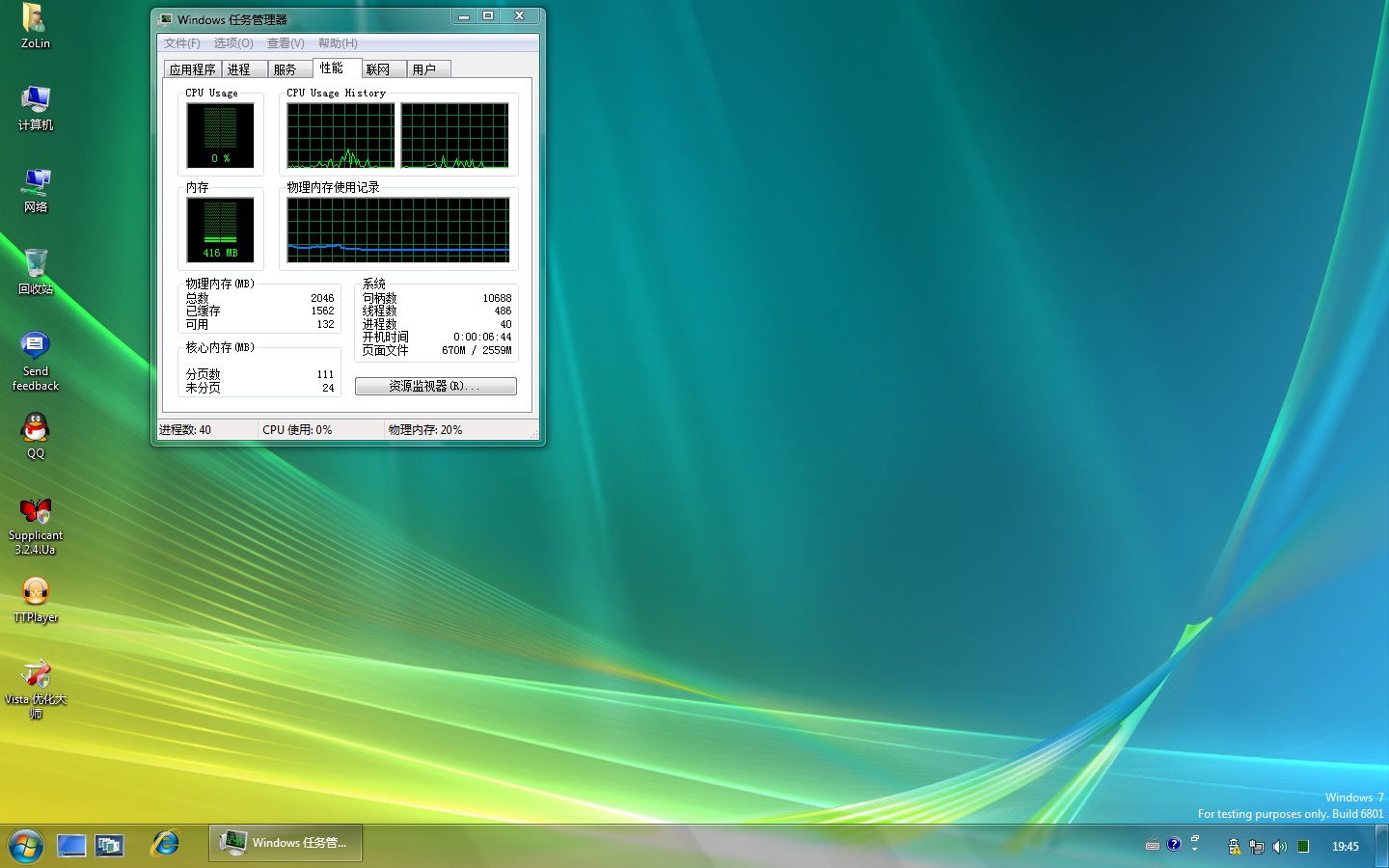Click the Windows 任务管理器 taskbar button
Screen dimensions: 1389x868
(x=286, y=843)
